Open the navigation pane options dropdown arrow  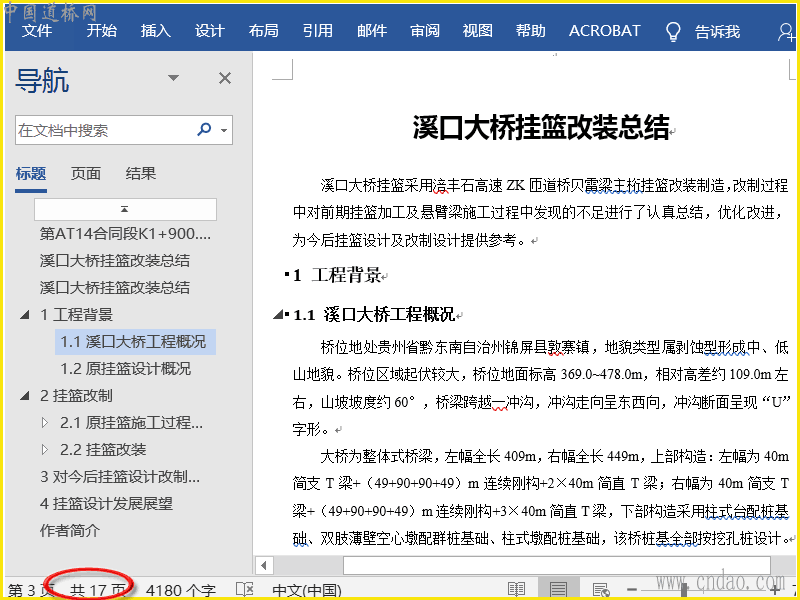[173, 78]
